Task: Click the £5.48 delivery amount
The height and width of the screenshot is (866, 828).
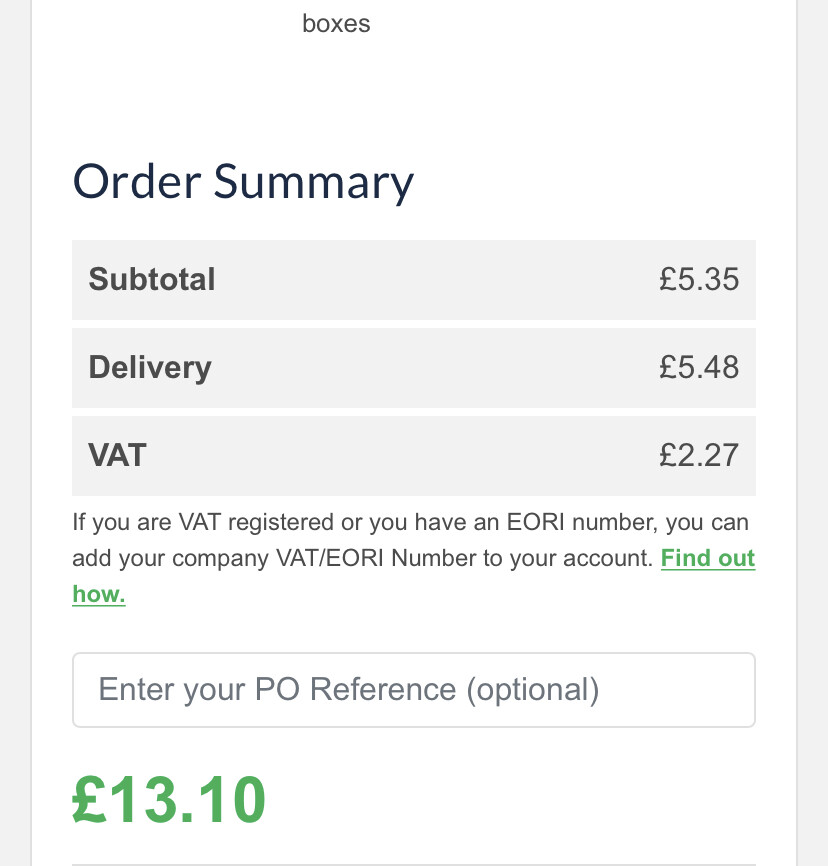Action: tap(699, 367)
